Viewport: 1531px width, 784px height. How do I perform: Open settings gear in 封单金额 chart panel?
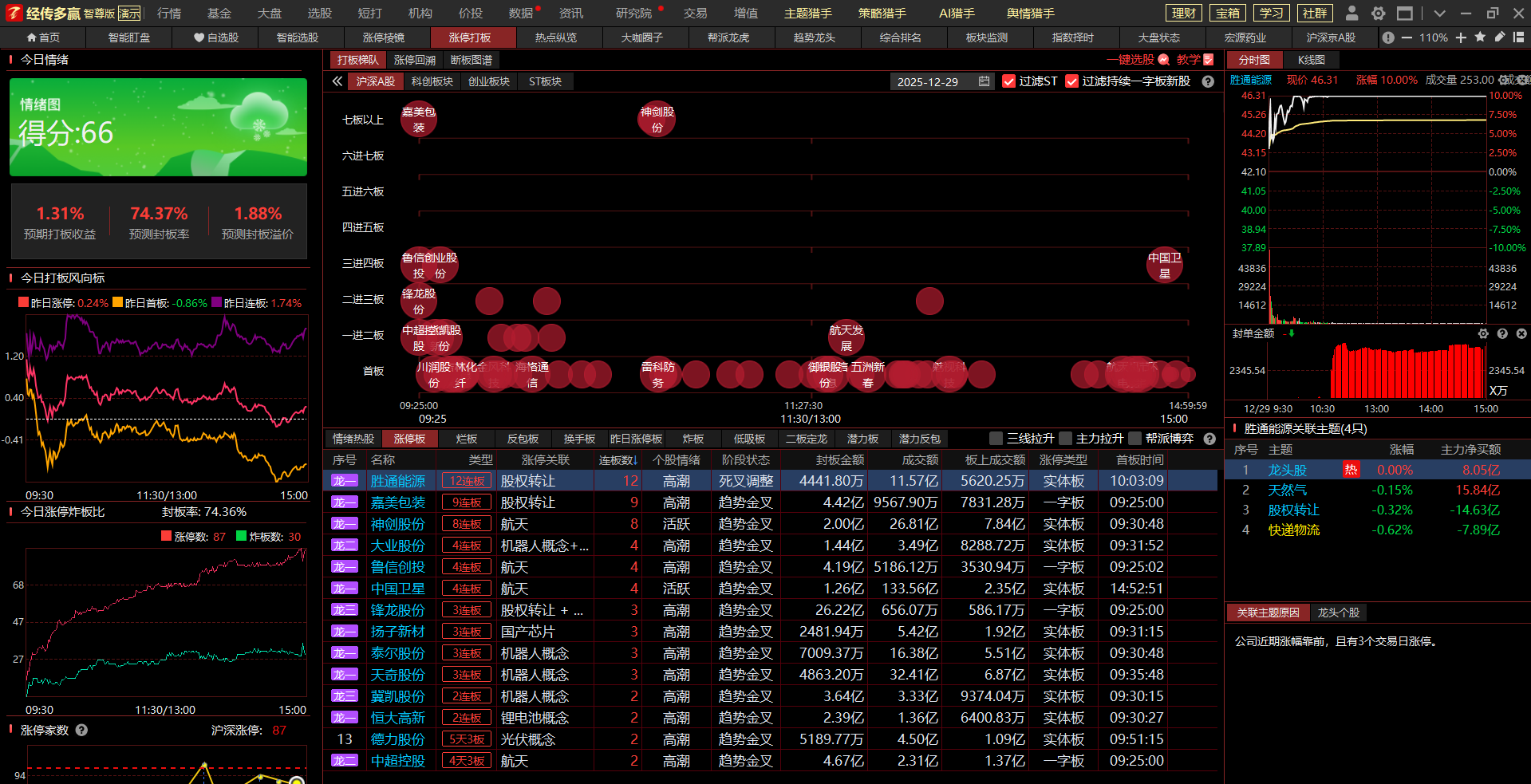pyautogui.click(x=1483, y=333)
